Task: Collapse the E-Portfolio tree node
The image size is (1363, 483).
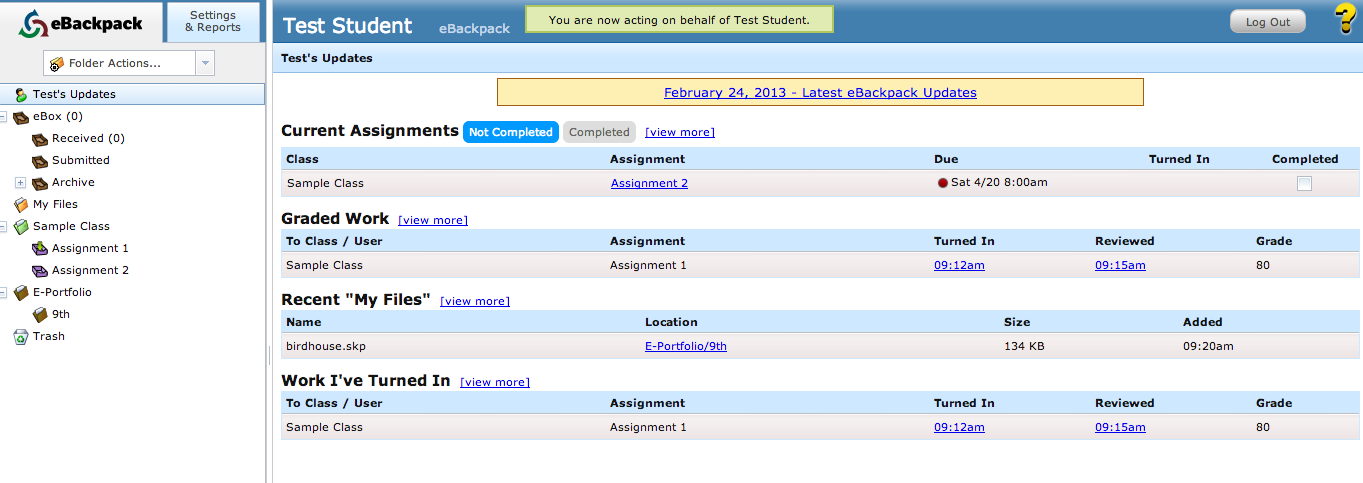Action: 3,293
